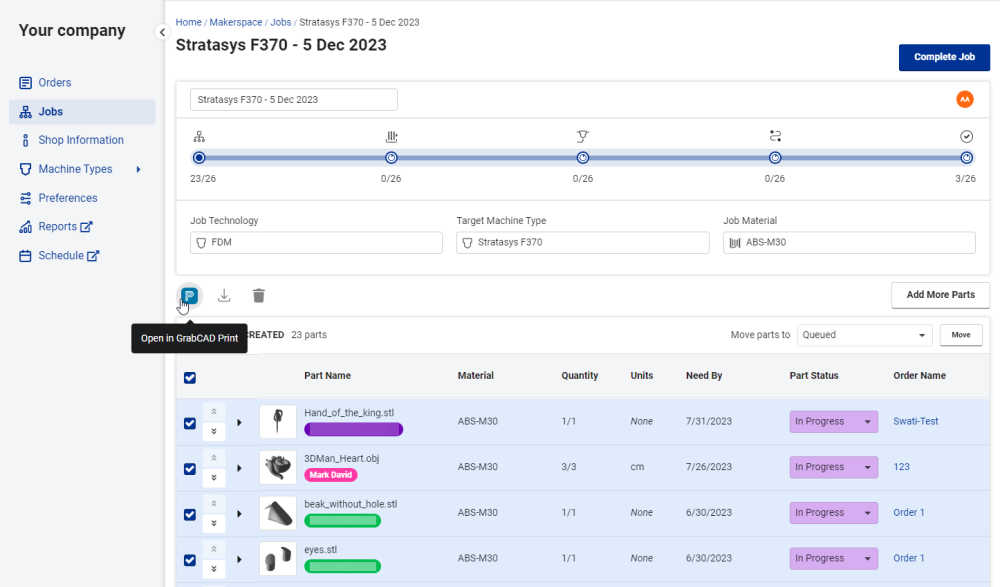Viewport: 1000px width, 587px height.
Task: Expand the Hand_of_the_king.stl row details
Action: [x=240, y=422]
